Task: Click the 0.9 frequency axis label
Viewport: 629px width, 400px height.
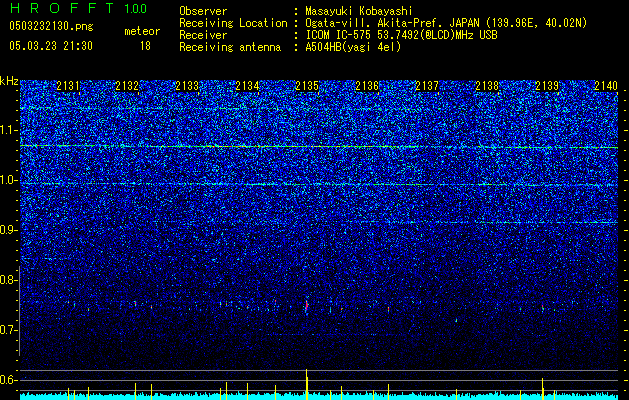Action: point(9,230)
